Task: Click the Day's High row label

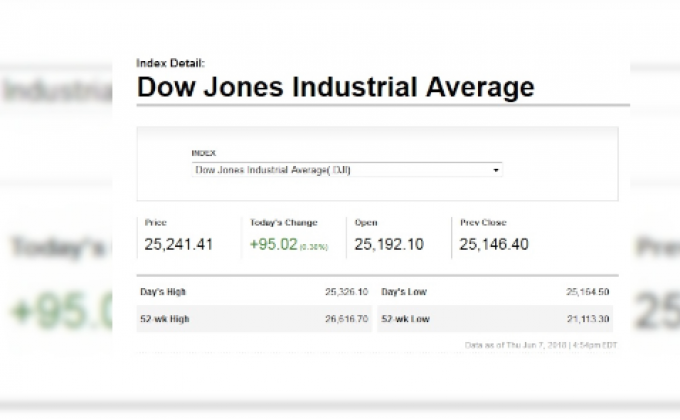Action: tap(163, 292)
